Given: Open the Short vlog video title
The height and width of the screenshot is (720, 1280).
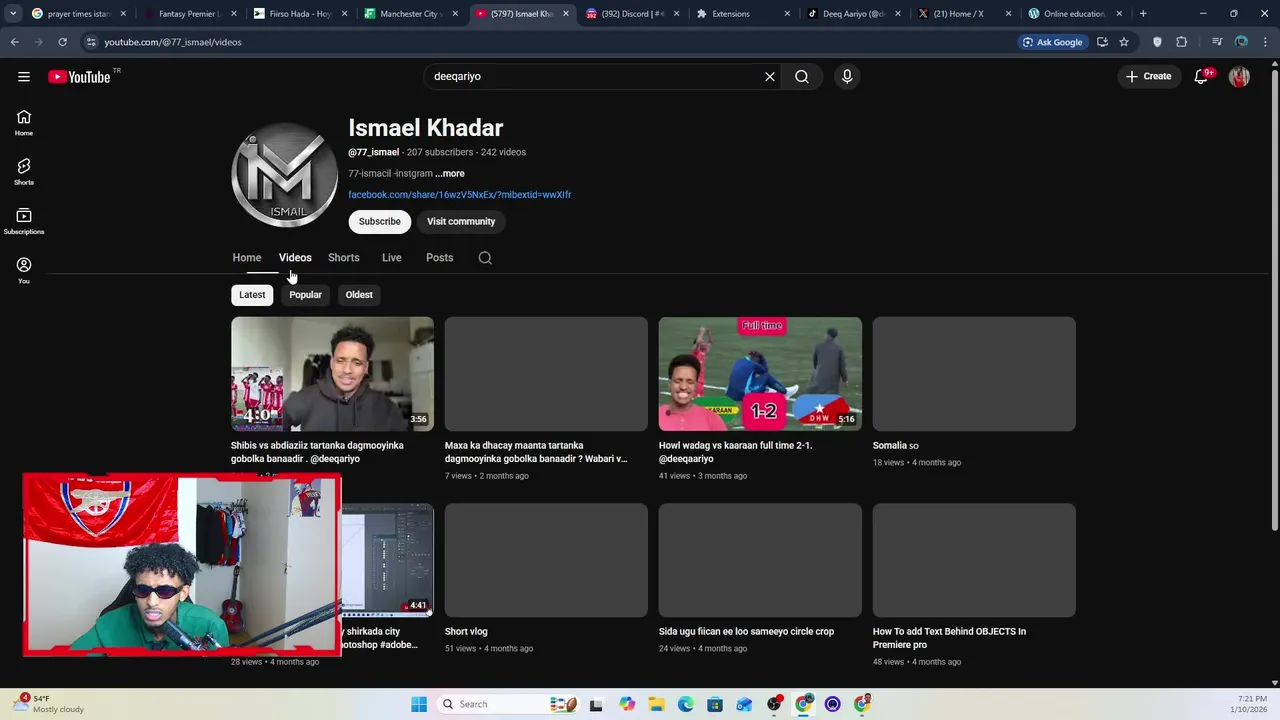Looking at the screenshot, I should [x=466, y=632].
